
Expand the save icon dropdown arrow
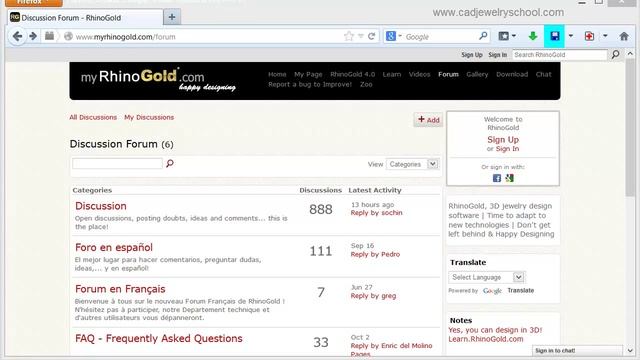click(571, 36)
